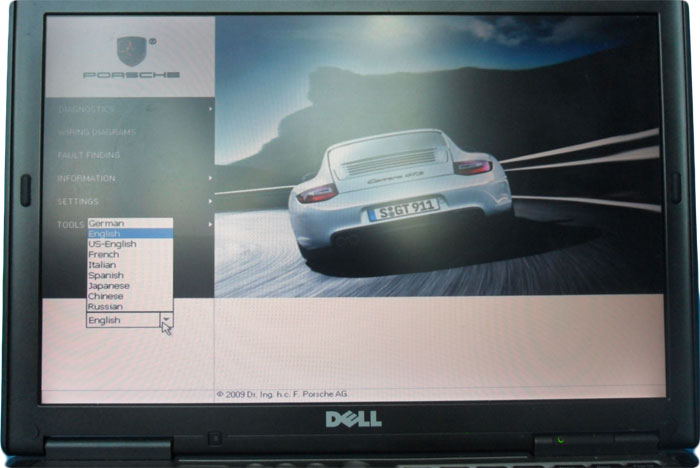Open the Diagnostics menu

pos(86,109)
